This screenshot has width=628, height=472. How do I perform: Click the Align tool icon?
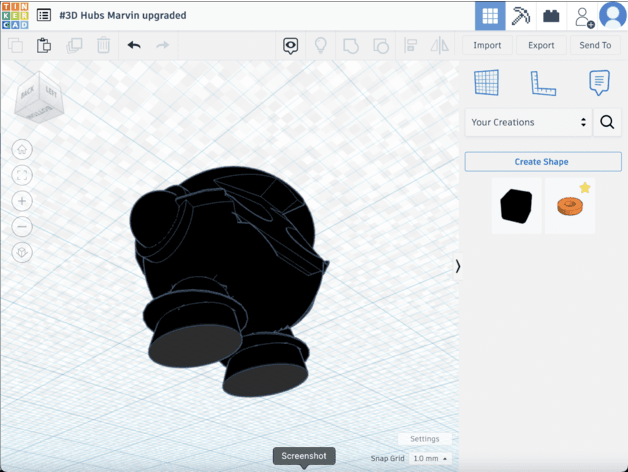coord(410,45)
